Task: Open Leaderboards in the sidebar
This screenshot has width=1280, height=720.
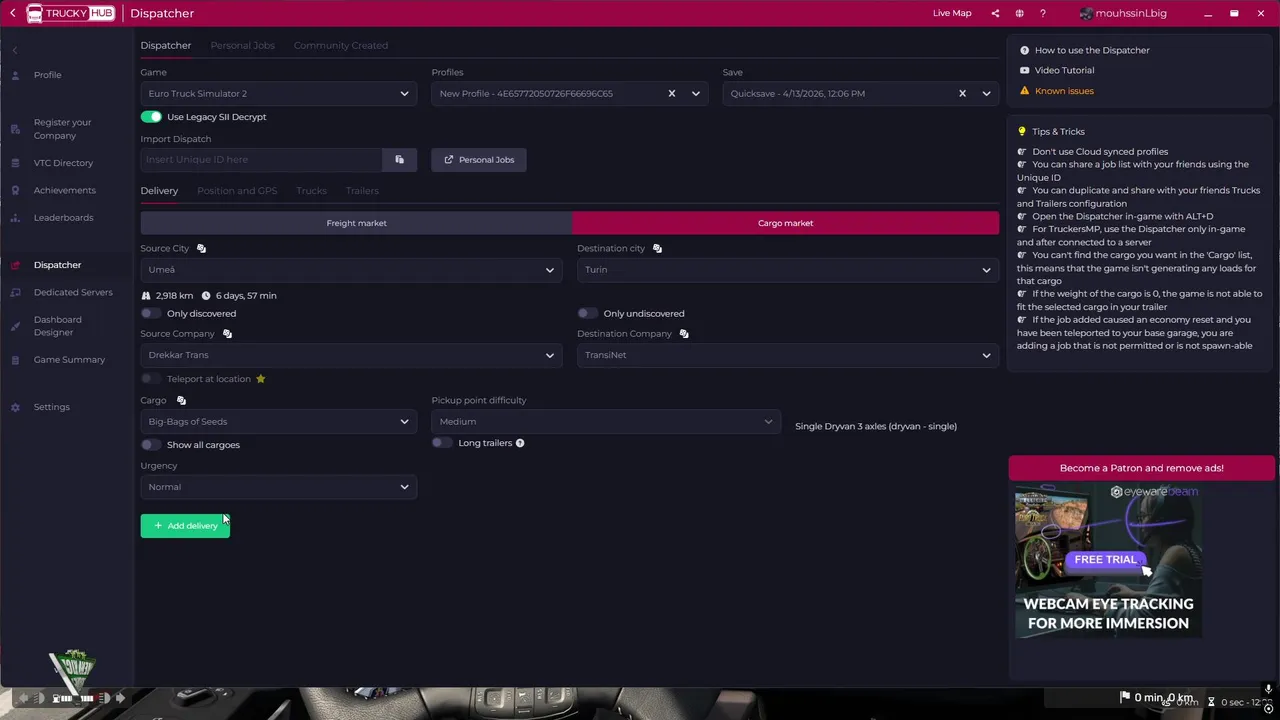Action: click(x=63, y=217)
